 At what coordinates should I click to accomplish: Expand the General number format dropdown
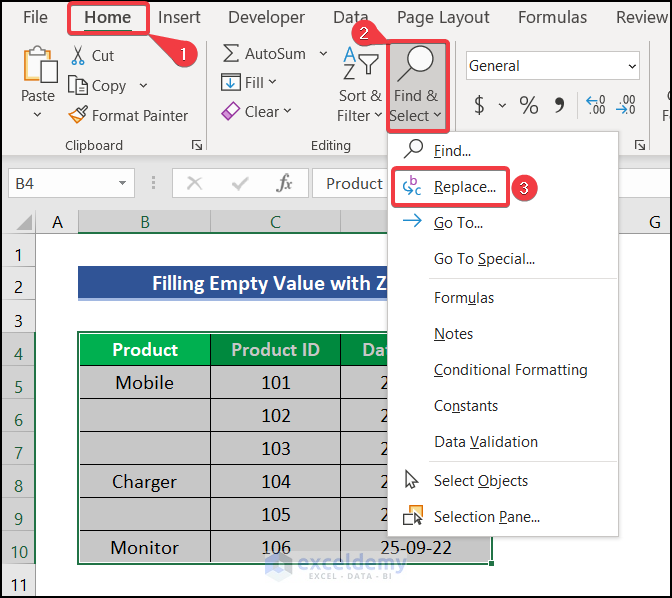pos(632,66)
